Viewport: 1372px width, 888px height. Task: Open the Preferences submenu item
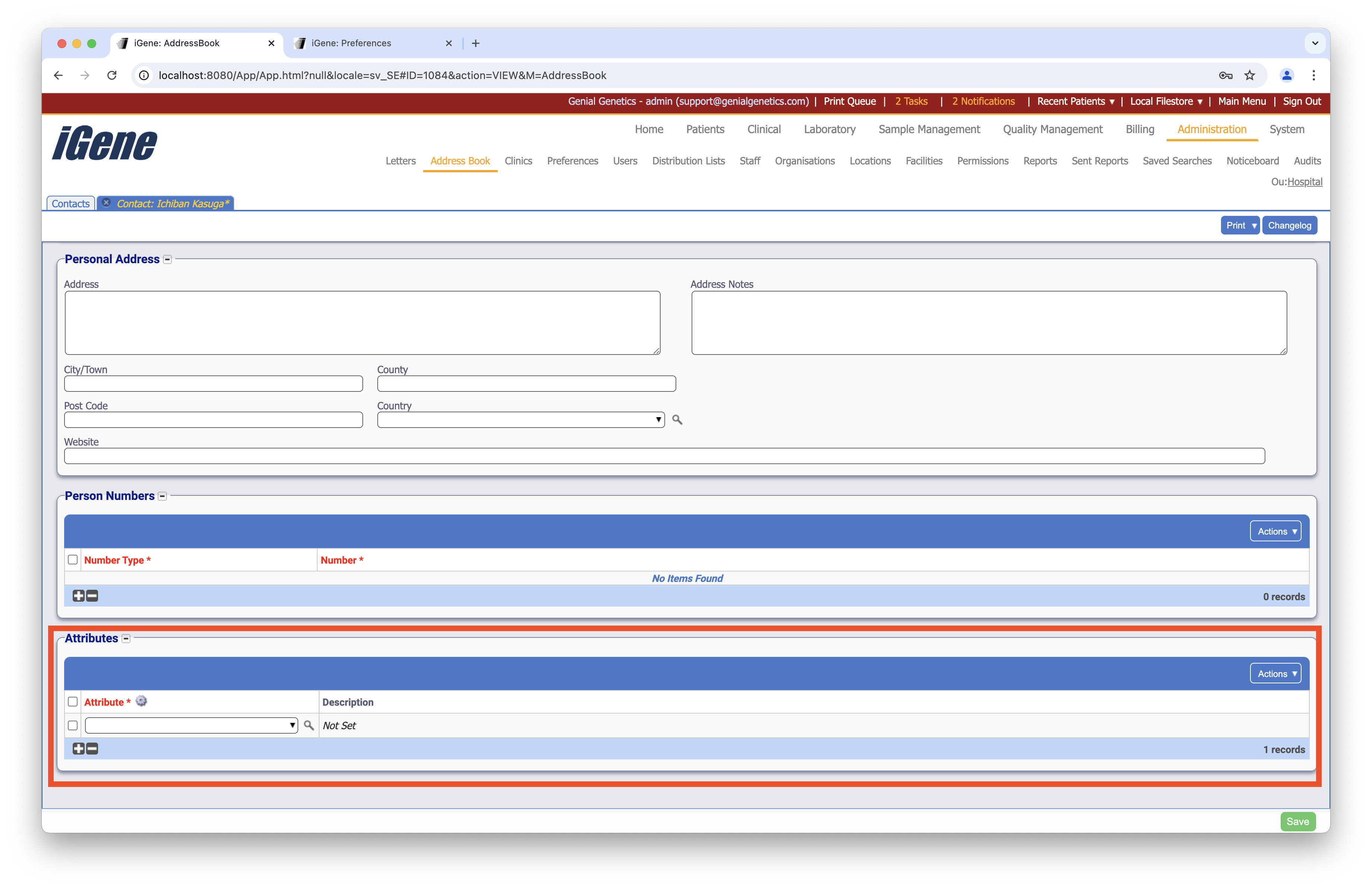point(572,161)
